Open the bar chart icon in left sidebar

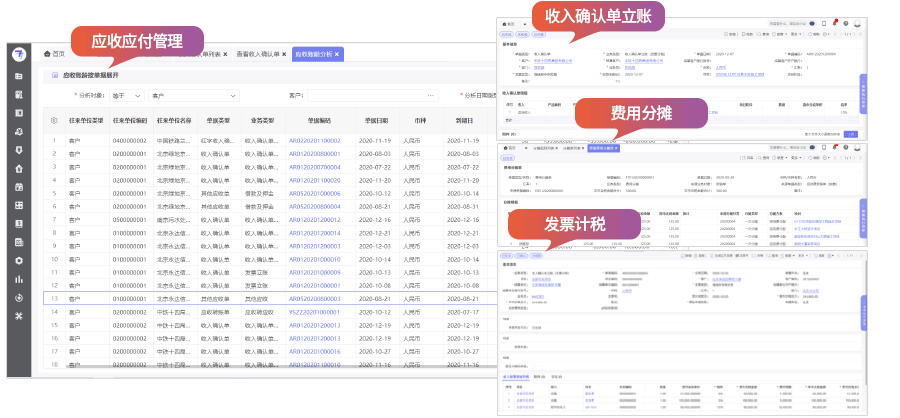tap(19, 279)
